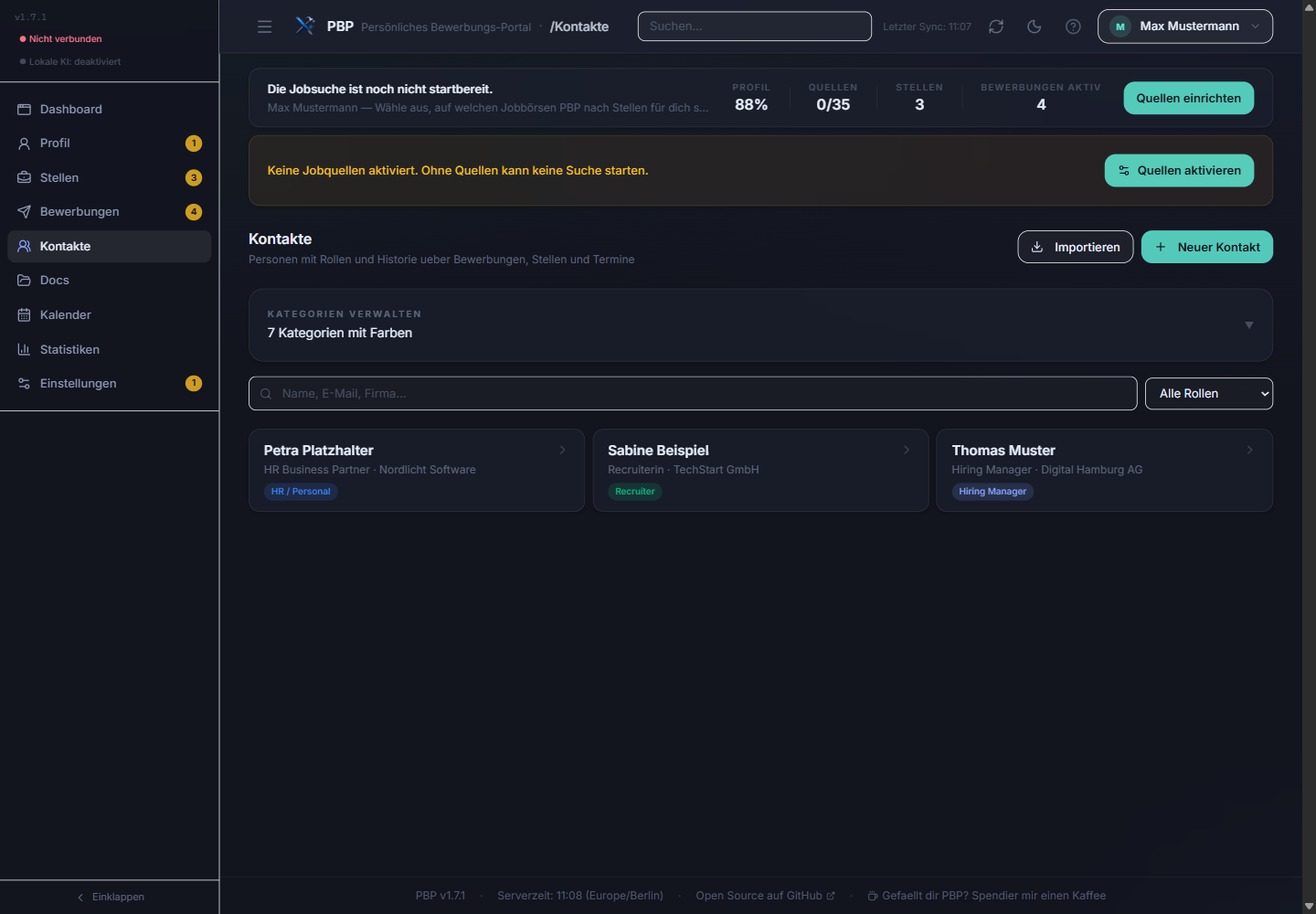Click Thomas Muster name
Viewport: 1316px width, 914px height.
pyautogui.click(x=1003, y=451)
